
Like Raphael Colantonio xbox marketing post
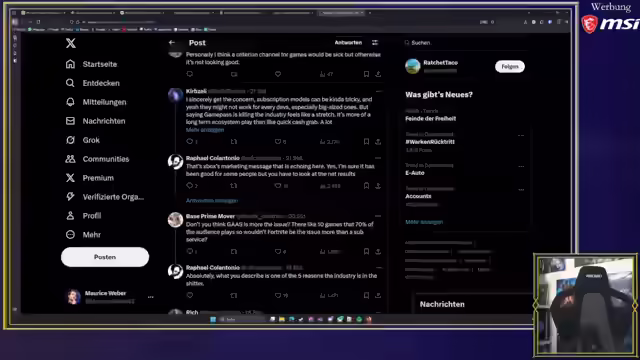[278, 186]
